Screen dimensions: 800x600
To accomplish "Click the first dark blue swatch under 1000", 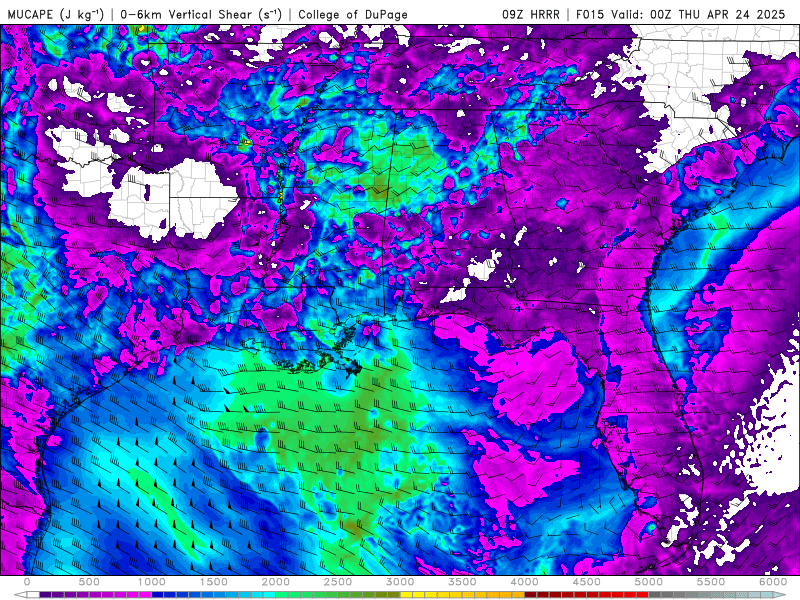I will pos(157,595).
